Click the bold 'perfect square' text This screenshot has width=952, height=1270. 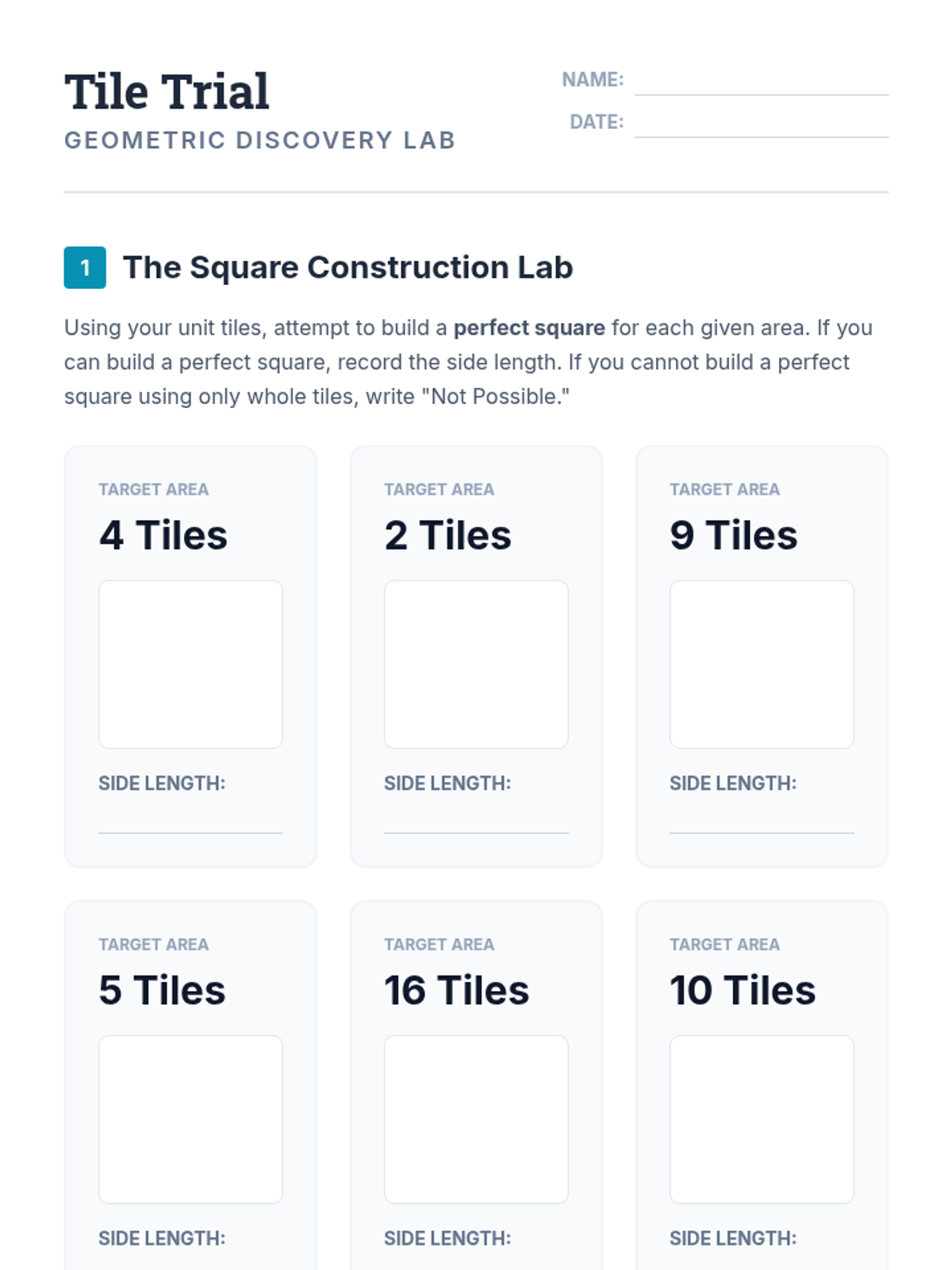click(529, 328)
